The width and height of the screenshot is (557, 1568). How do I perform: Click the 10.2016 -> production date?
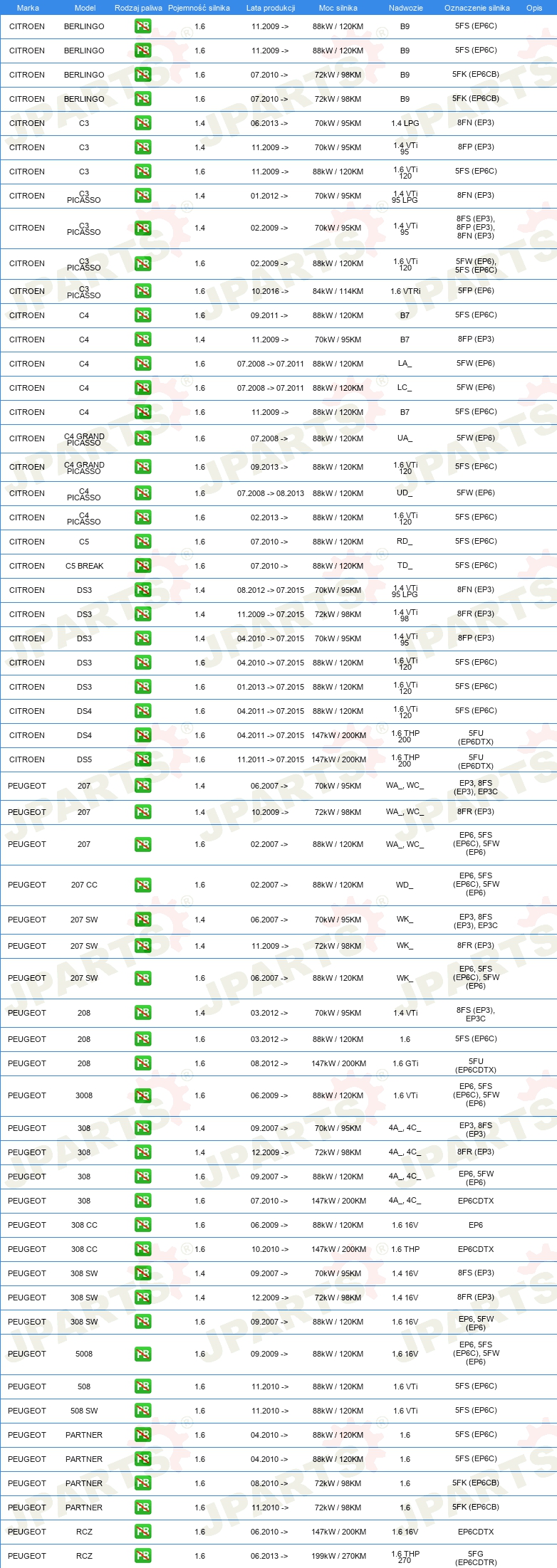pyautogui.click(x=270, y=291)
